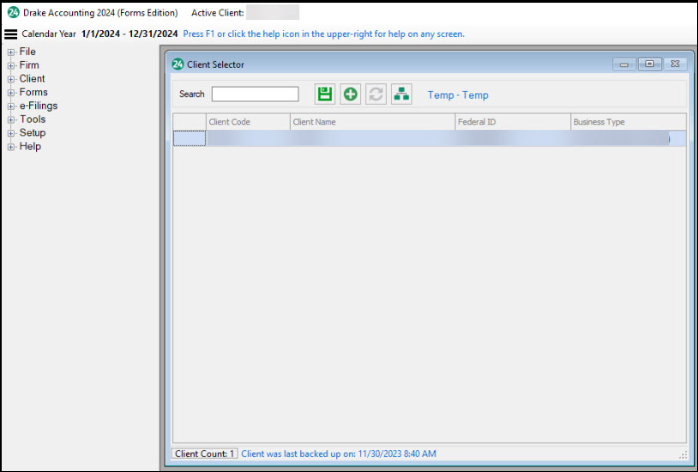Click the Temp - Temp link
Viewport: 698px width, 472px height.
pyautogui.click(x=458, y=95)
